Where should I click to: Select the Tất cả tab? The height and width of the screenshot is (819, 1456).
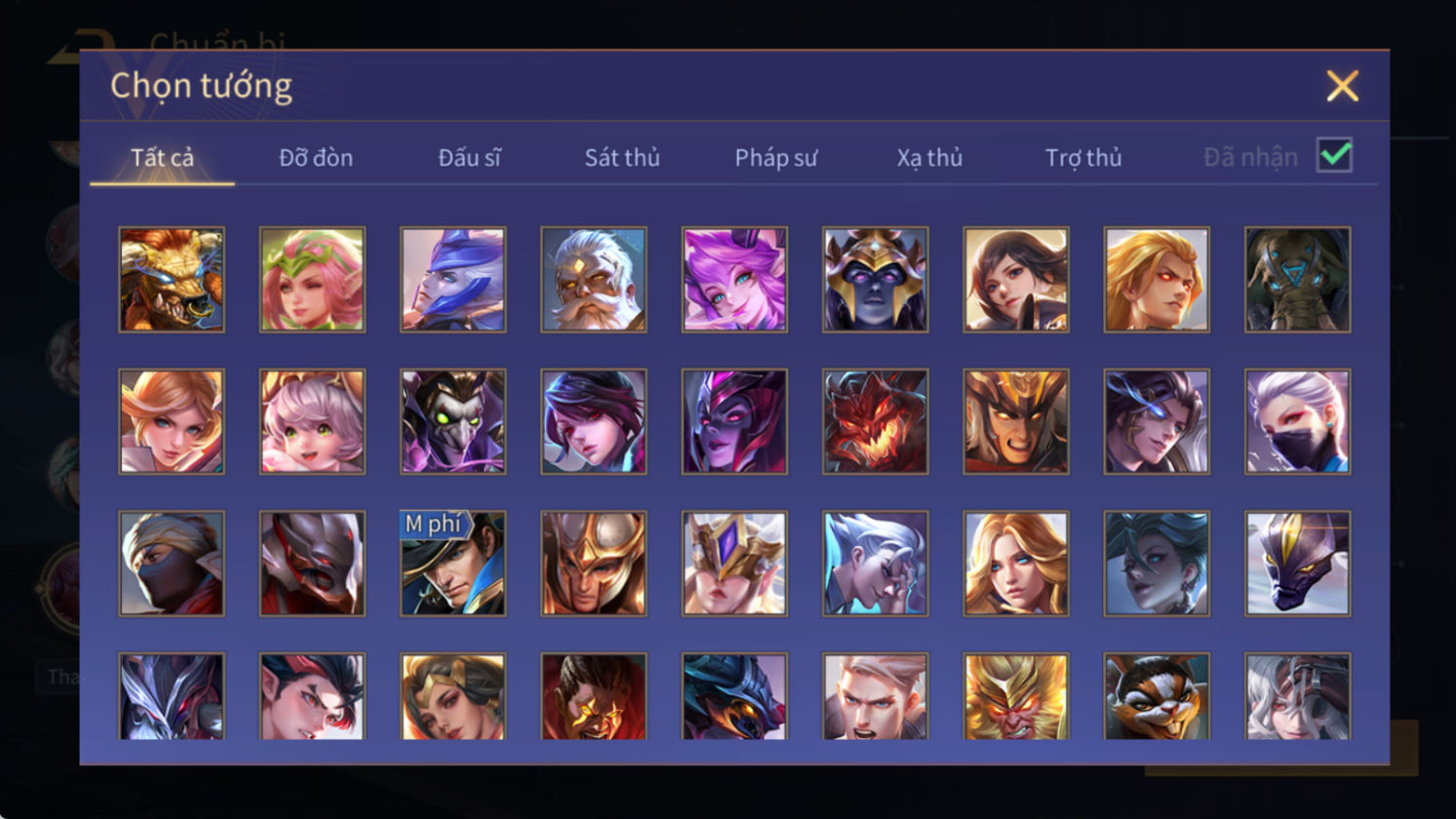pyautogui.click(x=162, y=157)
